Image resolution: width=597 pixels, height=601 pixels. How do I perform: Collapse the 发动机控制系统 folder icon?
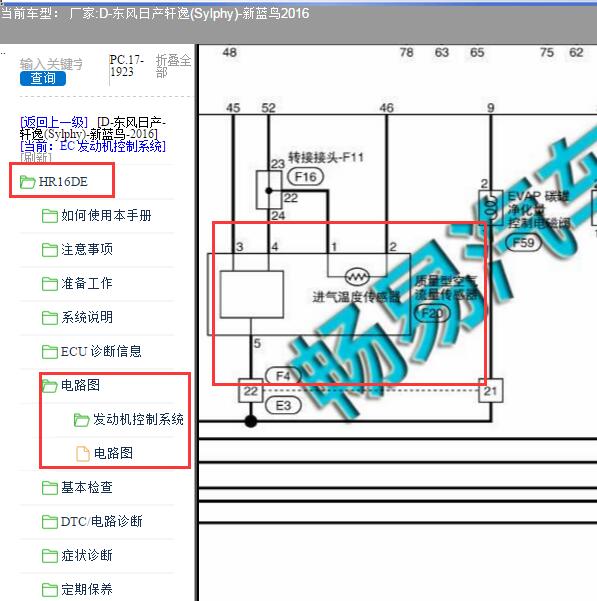[81, 420]
